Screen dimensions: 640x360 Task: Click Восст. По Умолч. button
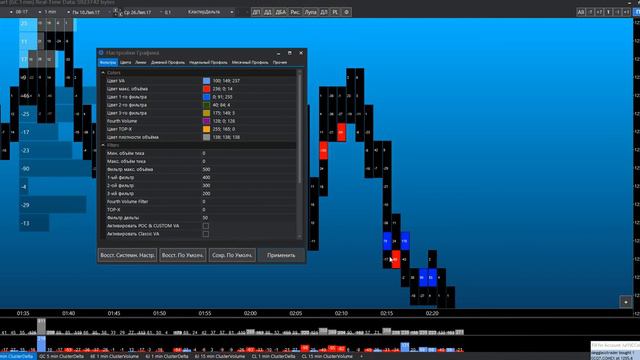182,255
